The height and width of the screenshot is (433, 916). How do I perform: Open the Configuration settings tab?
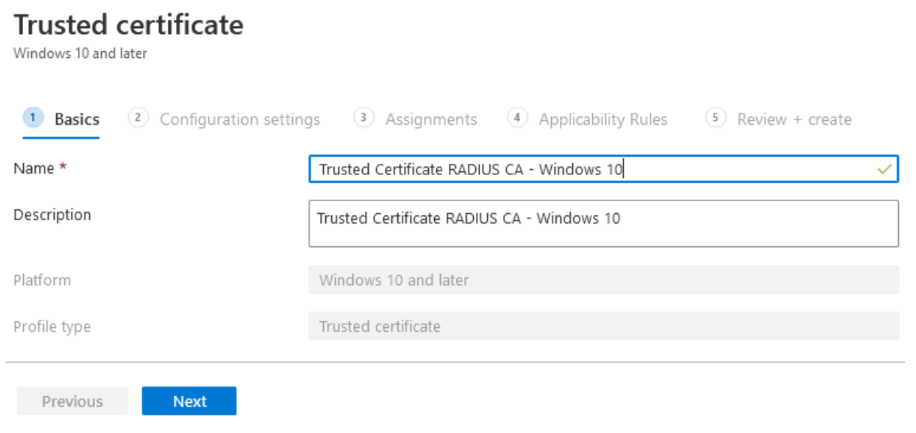tap(239, 119)
